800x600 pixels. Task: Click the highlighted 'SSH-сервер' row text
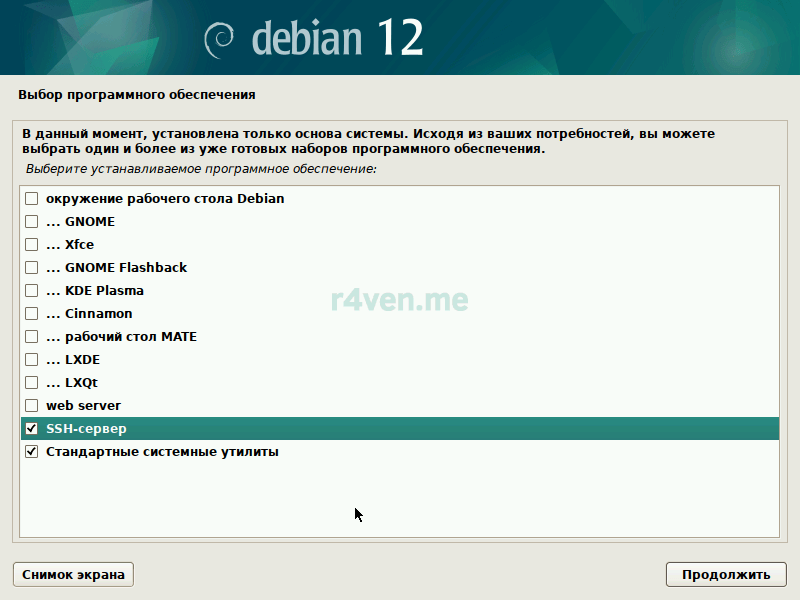click(86, 429)
